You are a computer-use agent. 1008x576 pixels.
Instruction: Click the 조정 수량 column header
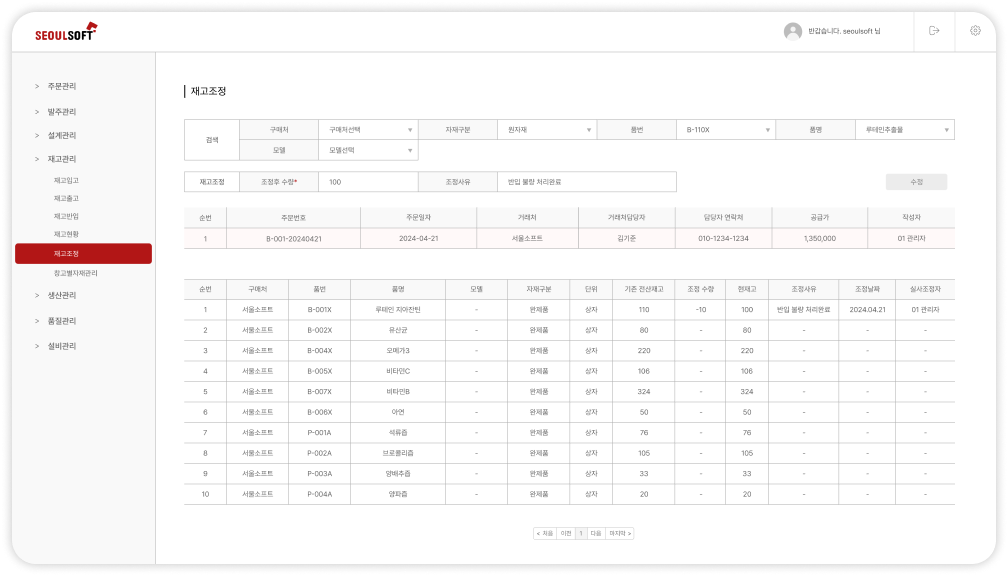coord(701,289)
